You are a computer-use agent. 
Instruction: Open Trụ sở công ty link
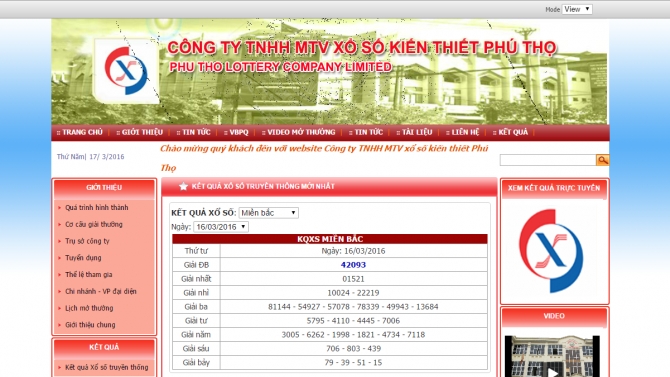click(87, 241)
